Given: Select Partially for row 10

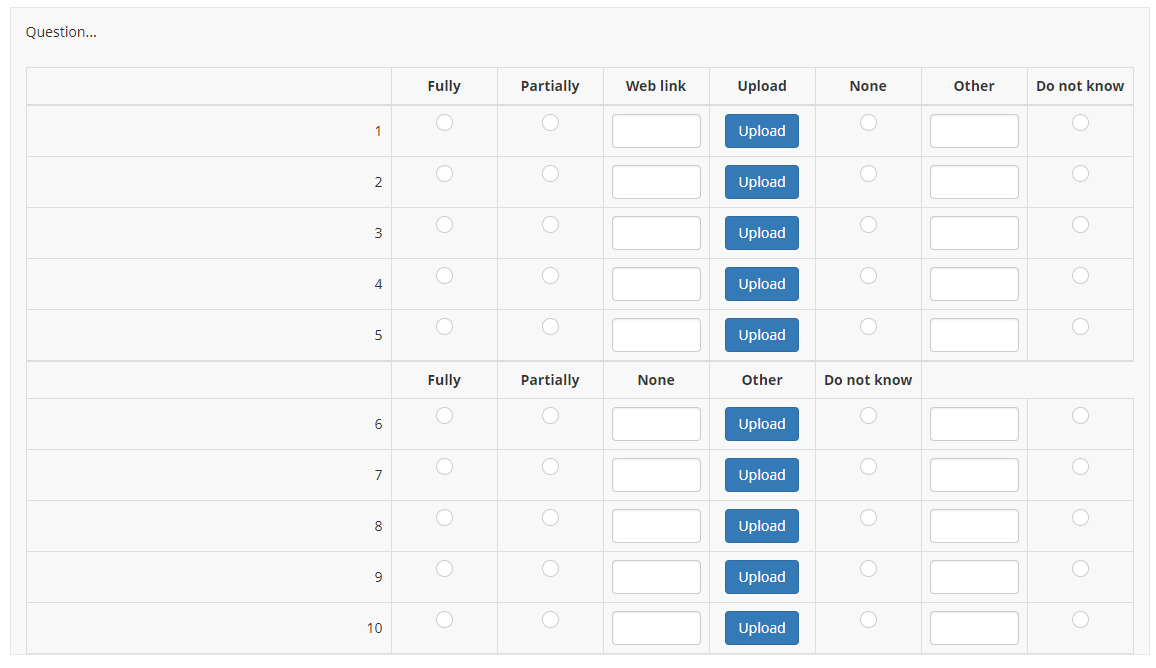Looking at the screenshot, I should 550,620.
